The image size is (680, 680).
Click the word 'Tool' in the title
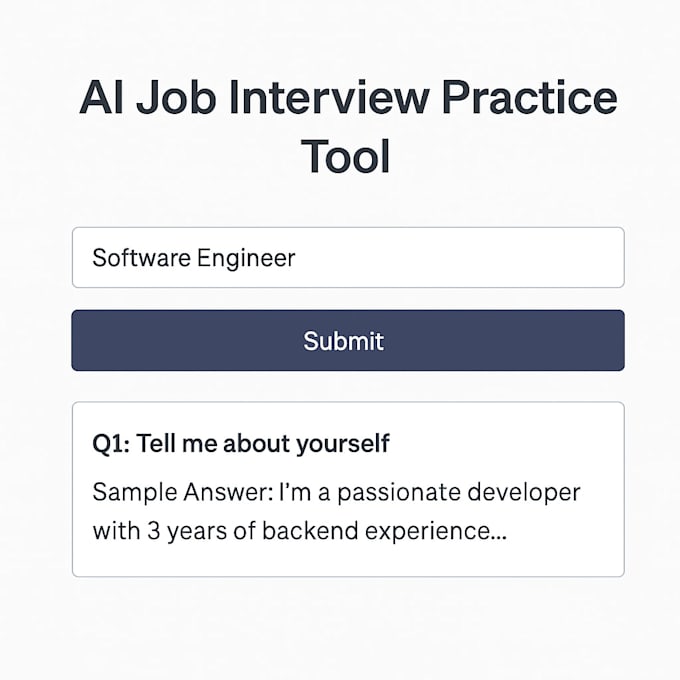(346, 157)
